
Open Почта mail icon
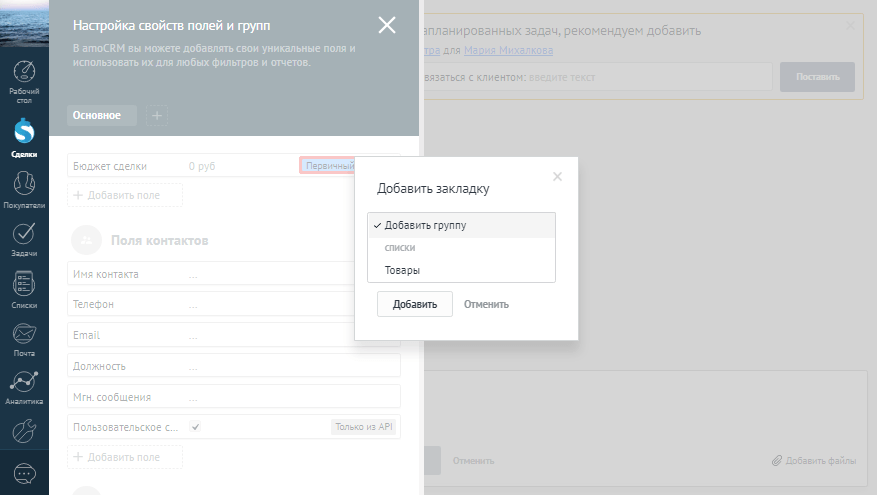24,338
